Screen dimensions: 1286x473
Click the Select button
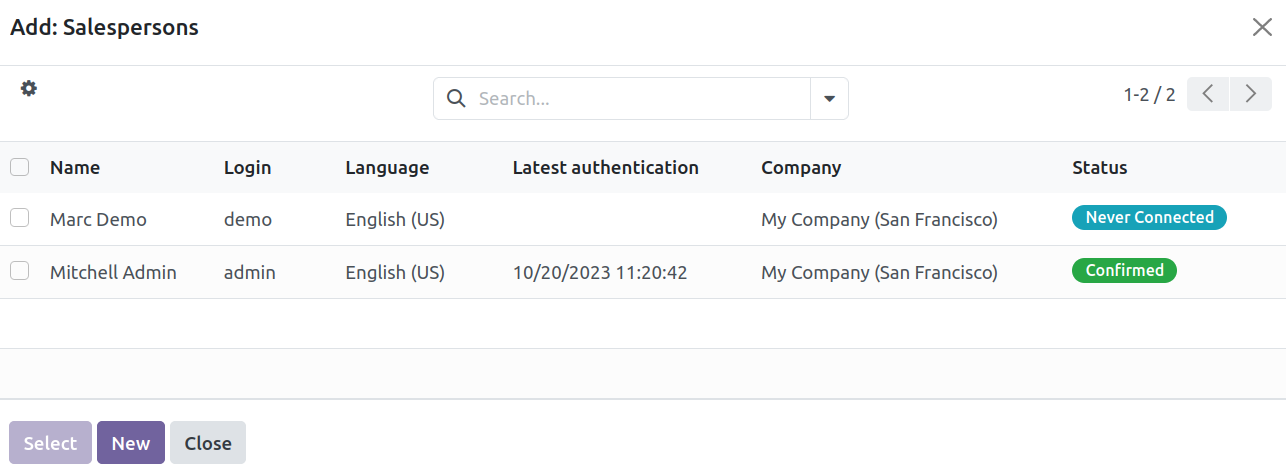[x=50, y=443]
